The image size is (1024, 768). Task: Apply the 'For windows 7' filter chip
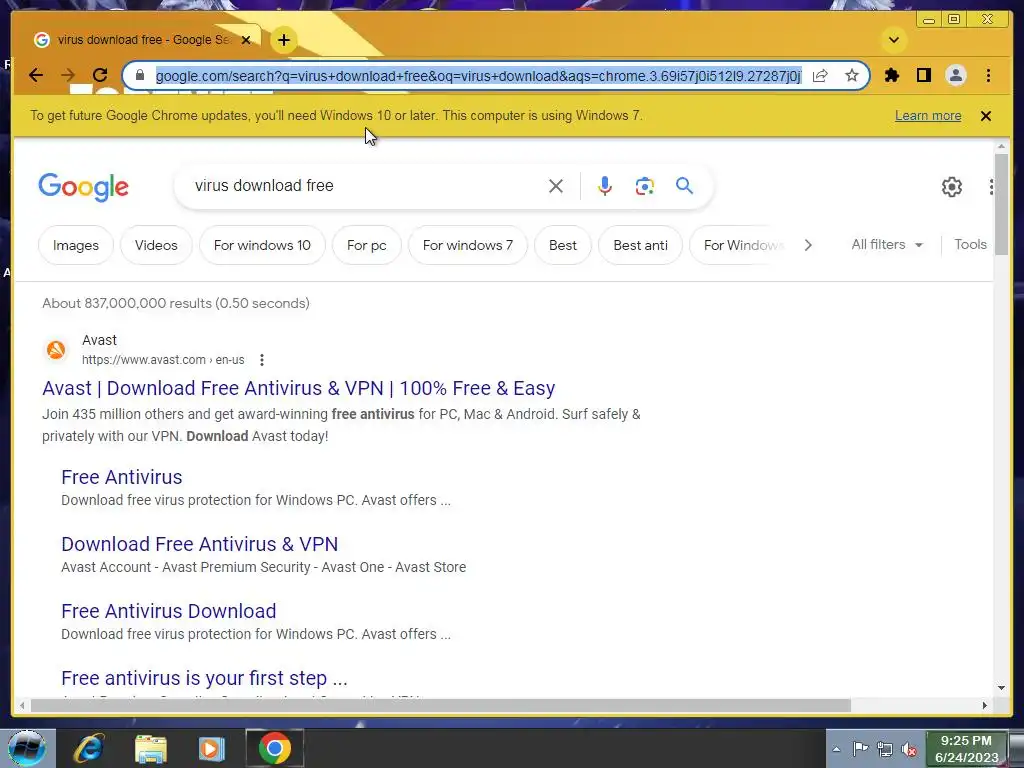[x=468, y=246]
